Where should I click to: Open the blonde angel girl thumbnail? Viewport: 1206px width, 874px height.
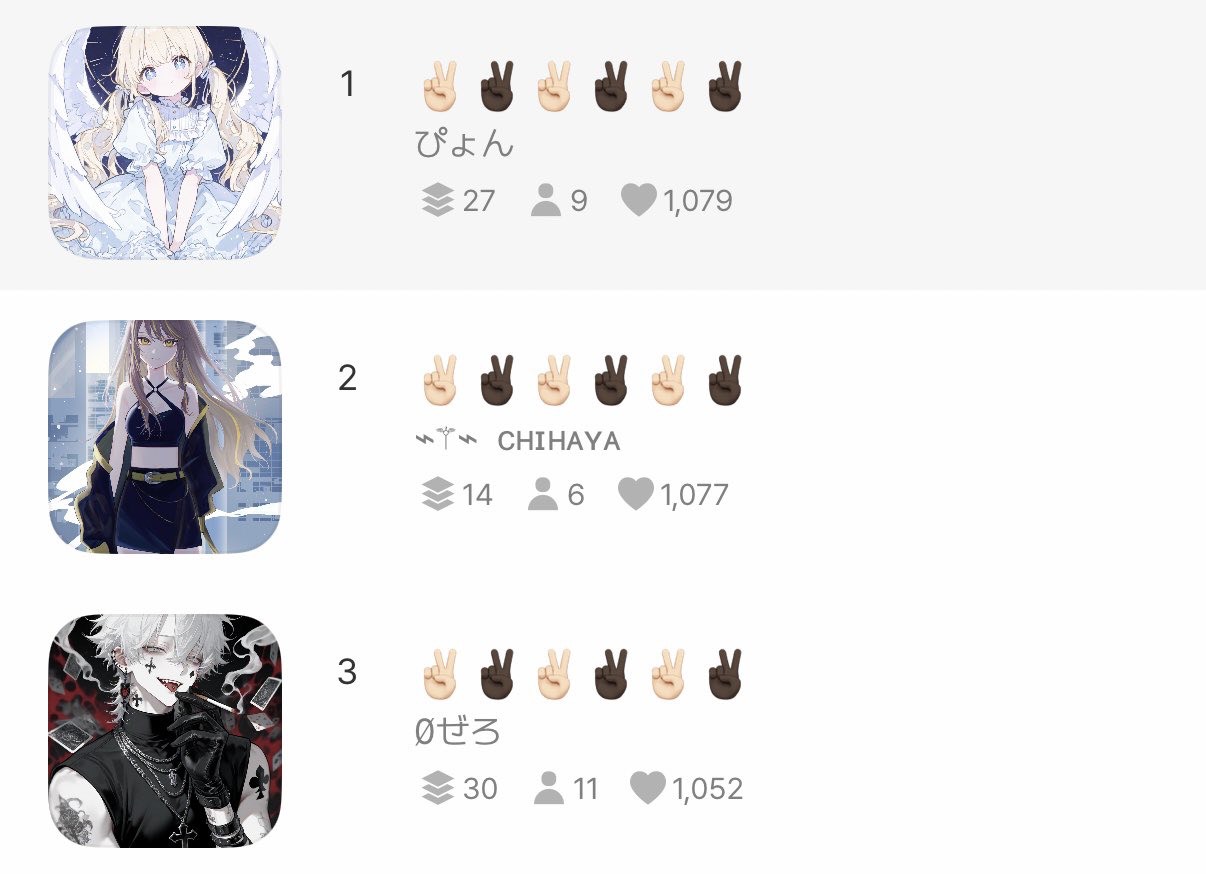pyautogui.click(x=165, y=143)
